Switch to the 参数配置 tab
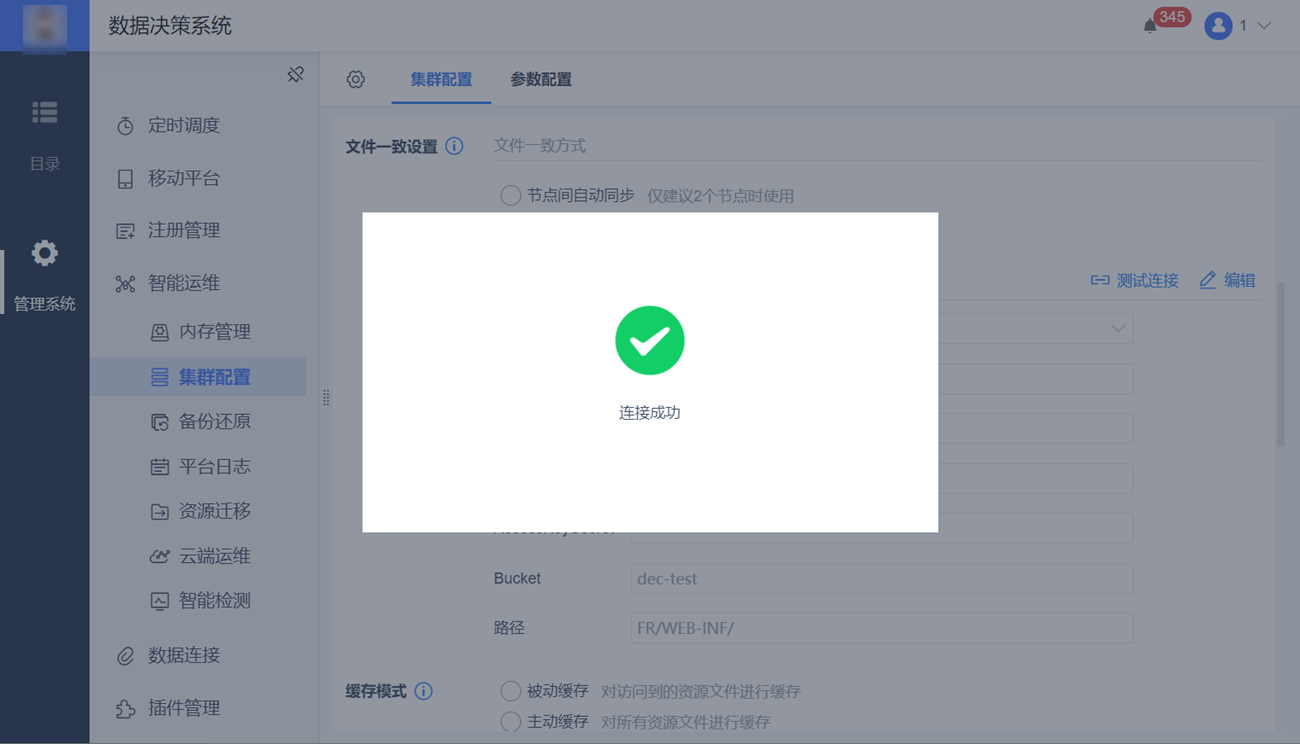The width and height of the screenshot is (1300, 744). tap(541, 79)
